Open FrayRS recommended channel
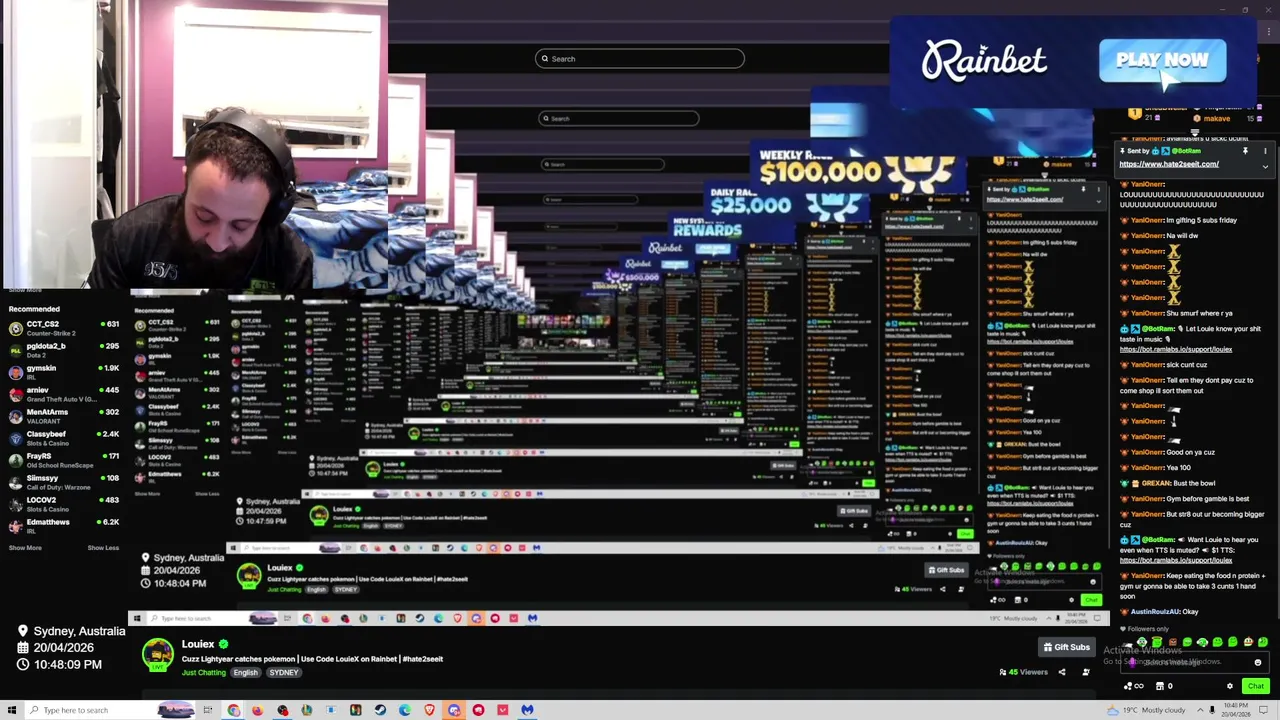Image resolution: width=1280 pixels, height=720 pixels. point(64,460)
